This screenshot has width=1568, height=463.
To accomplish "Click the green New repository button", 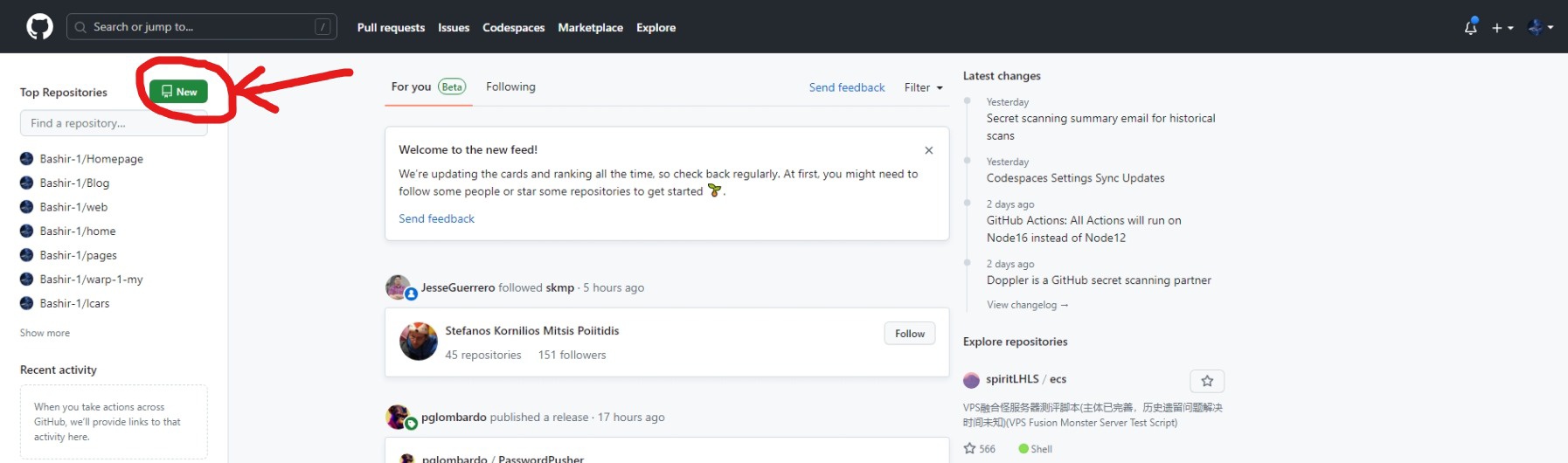I will tap(178, 92).
